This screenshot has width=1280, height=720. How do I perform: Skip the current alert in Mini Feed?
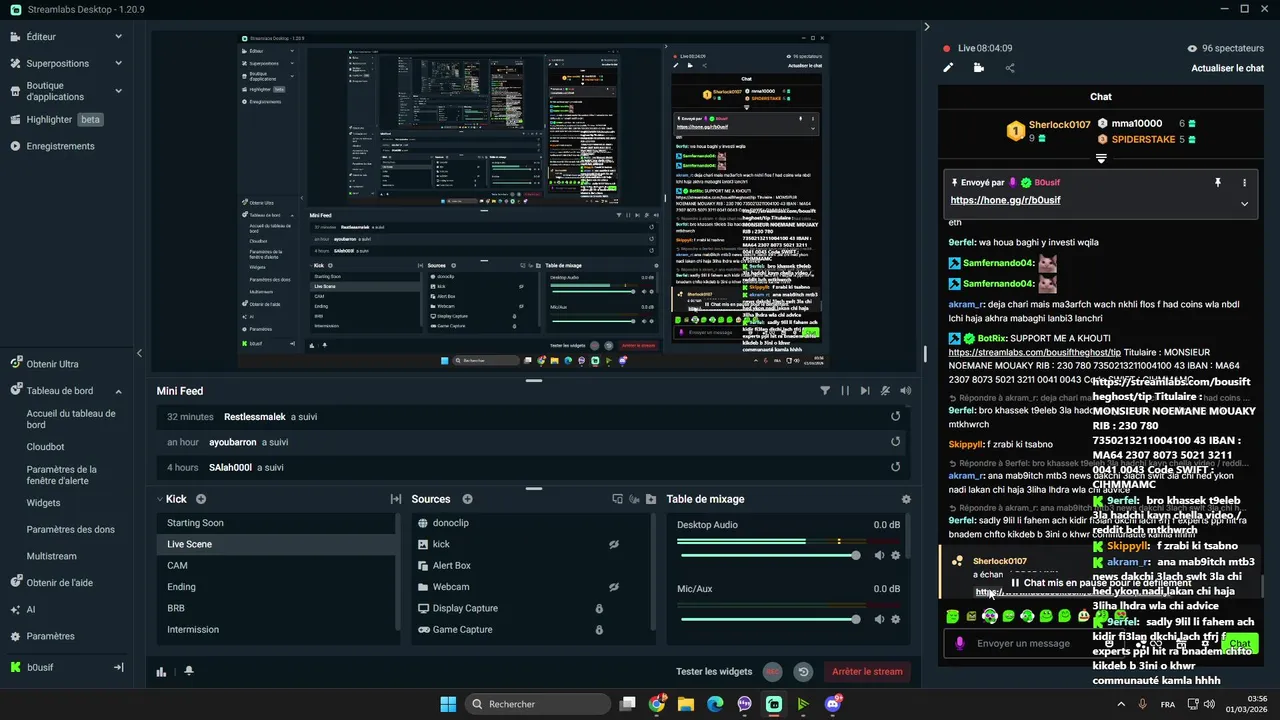[x=865, y=391]
